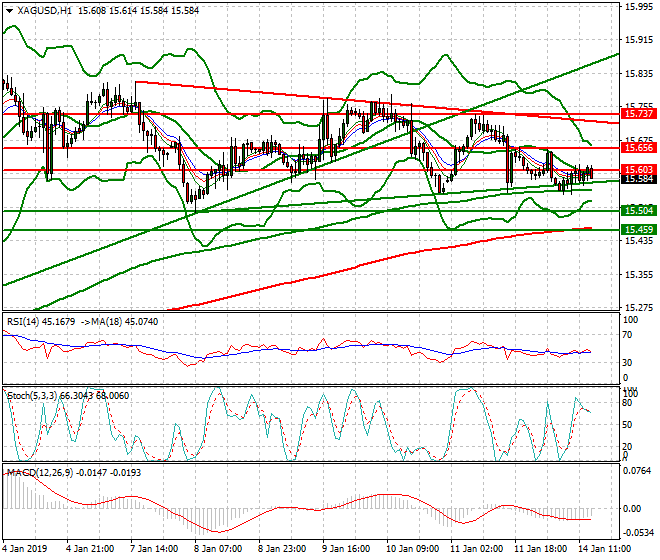
Task: Click the 15.435 price scale value
Action: [639, 241]
